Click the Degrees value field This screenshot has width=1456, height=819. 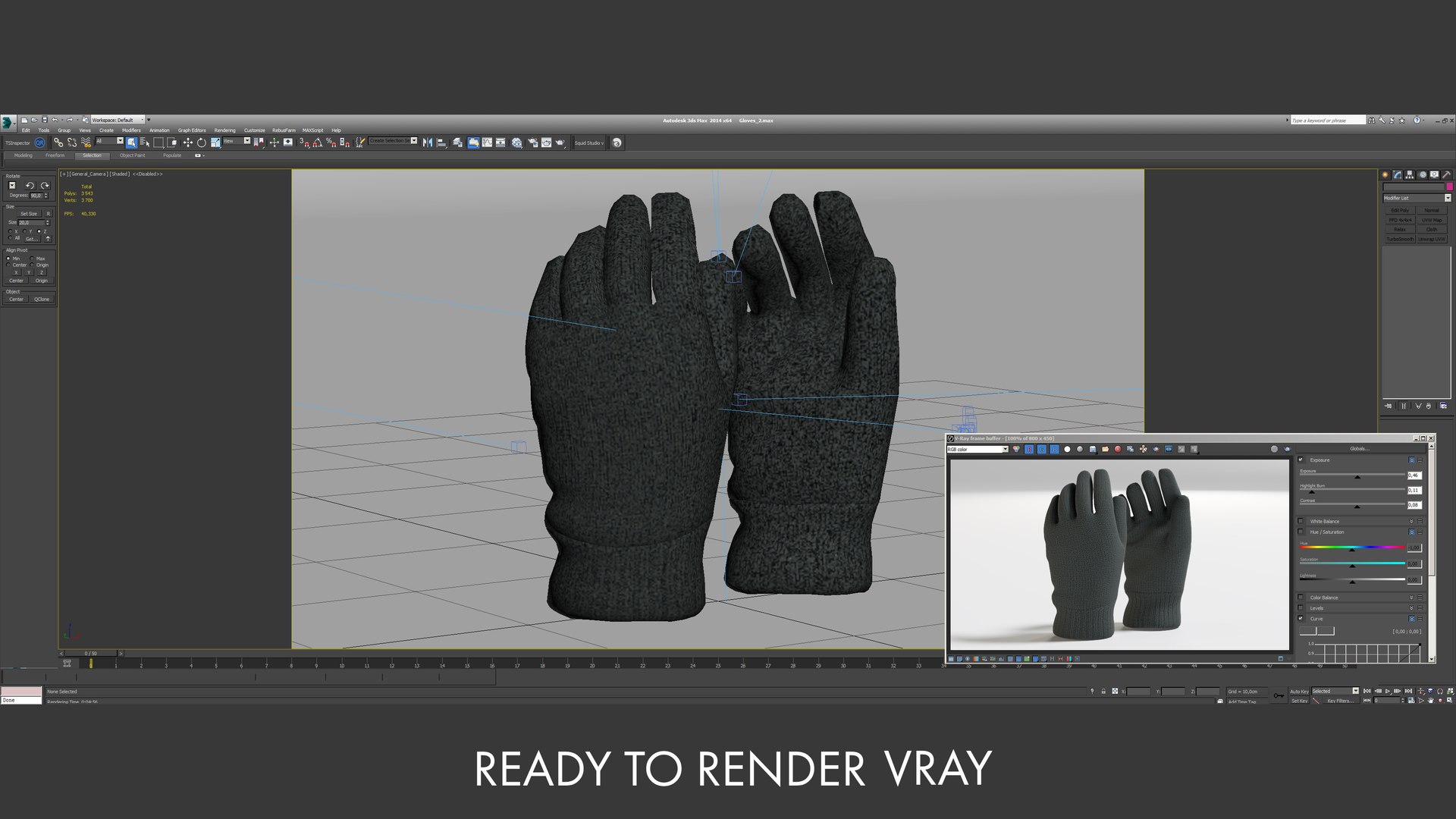tap(36, 196)
